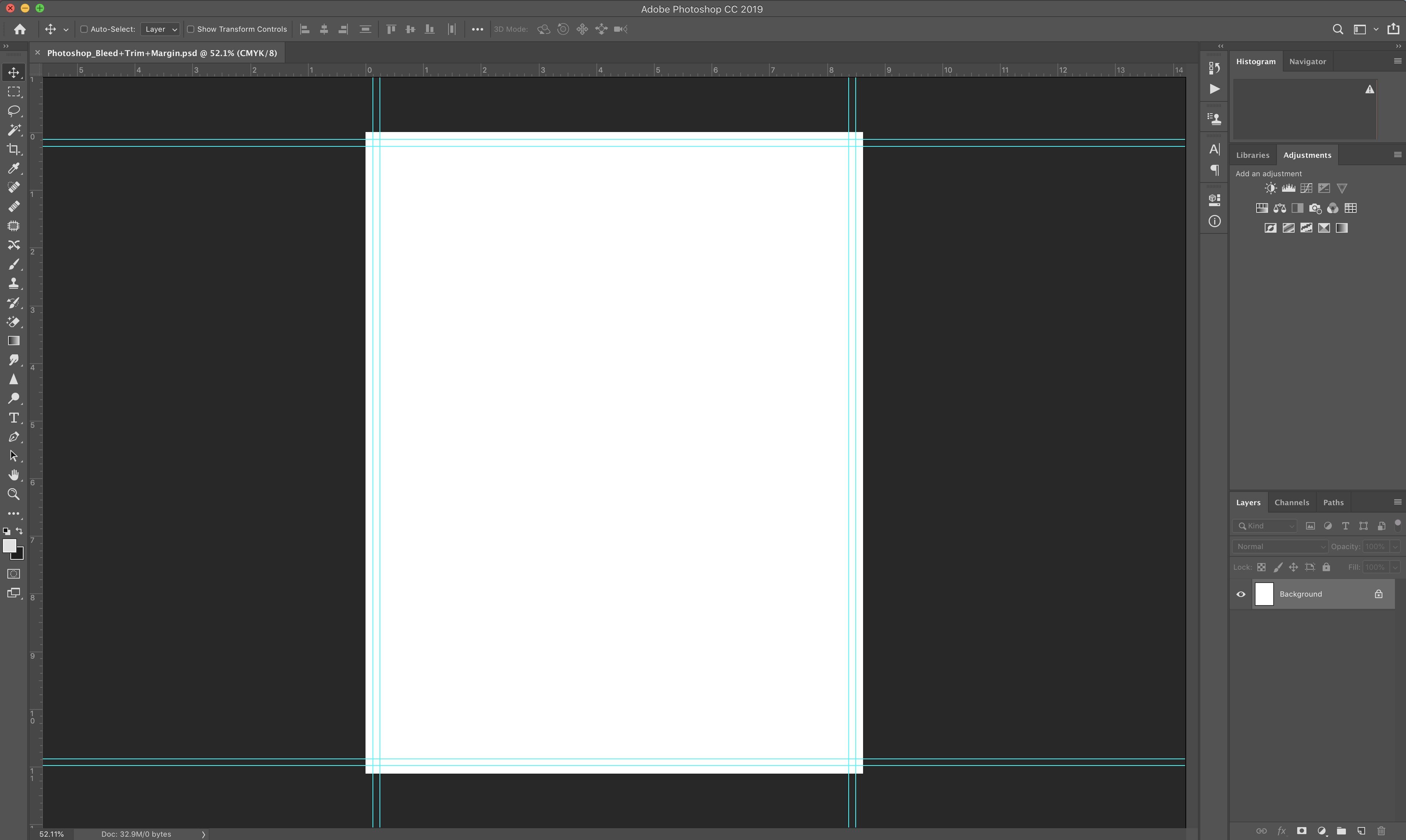
Task: Select the Move tool
Action: pos(14,72)
